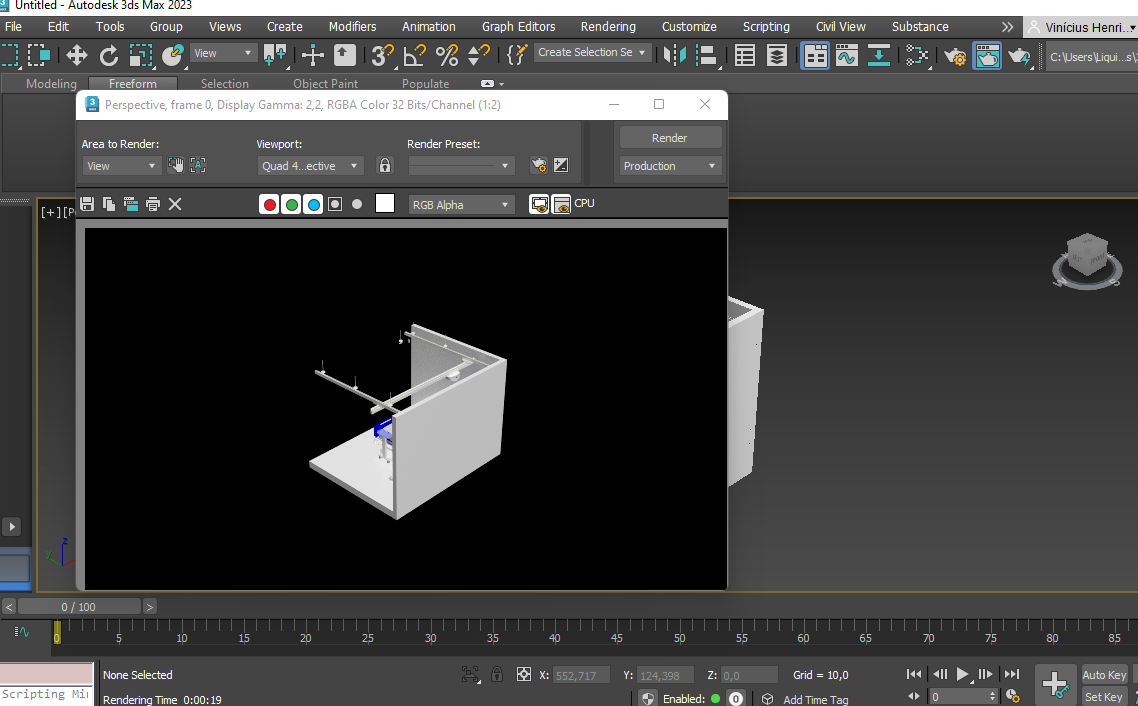Image resolution: width=1138 pixels, height=706 pixels.
Task: Click the Set Key button
Action: (x=1104, y=697)
